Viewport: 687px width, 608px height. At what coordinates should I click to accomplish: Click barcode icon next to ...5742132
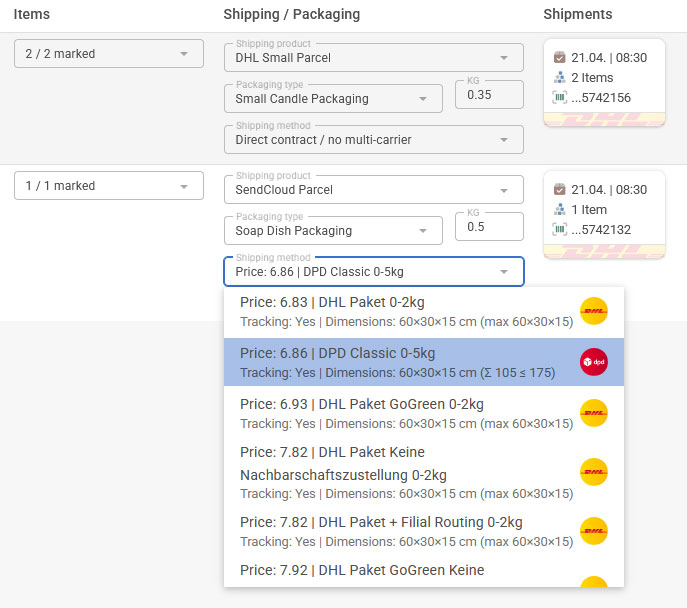[560, 230]
